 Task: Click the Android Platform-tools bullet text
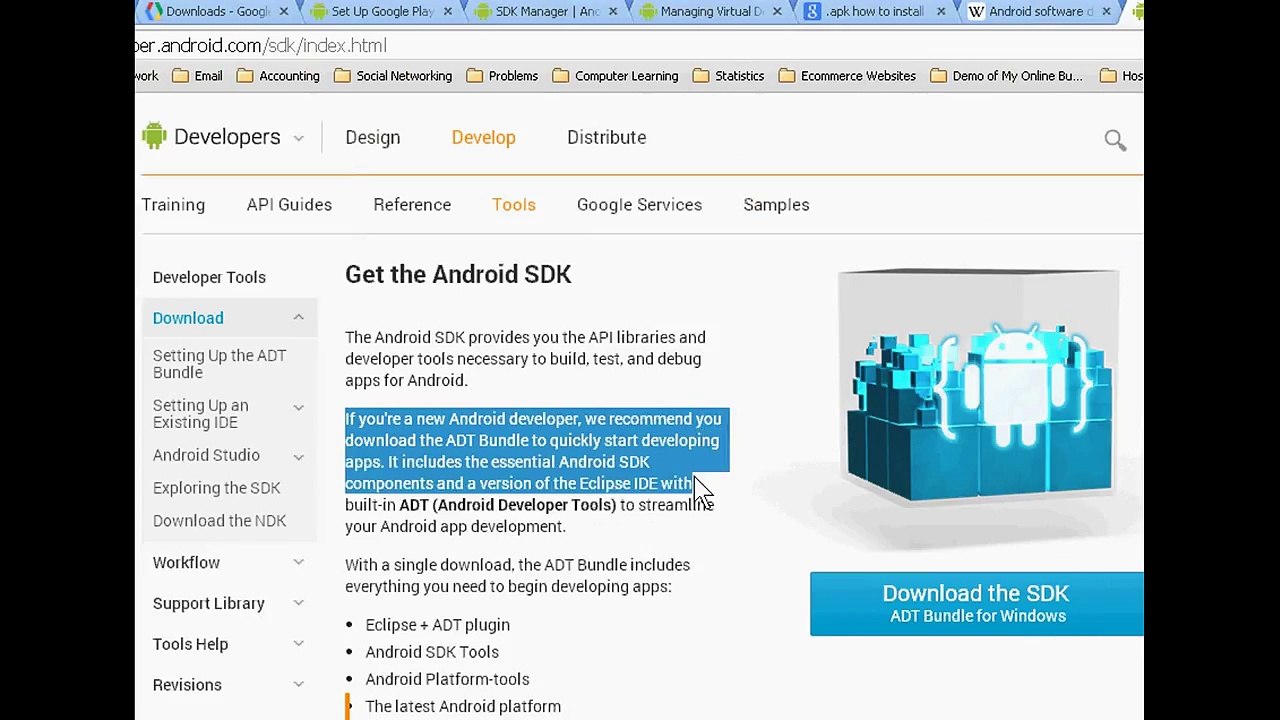(x=447, y=679)
